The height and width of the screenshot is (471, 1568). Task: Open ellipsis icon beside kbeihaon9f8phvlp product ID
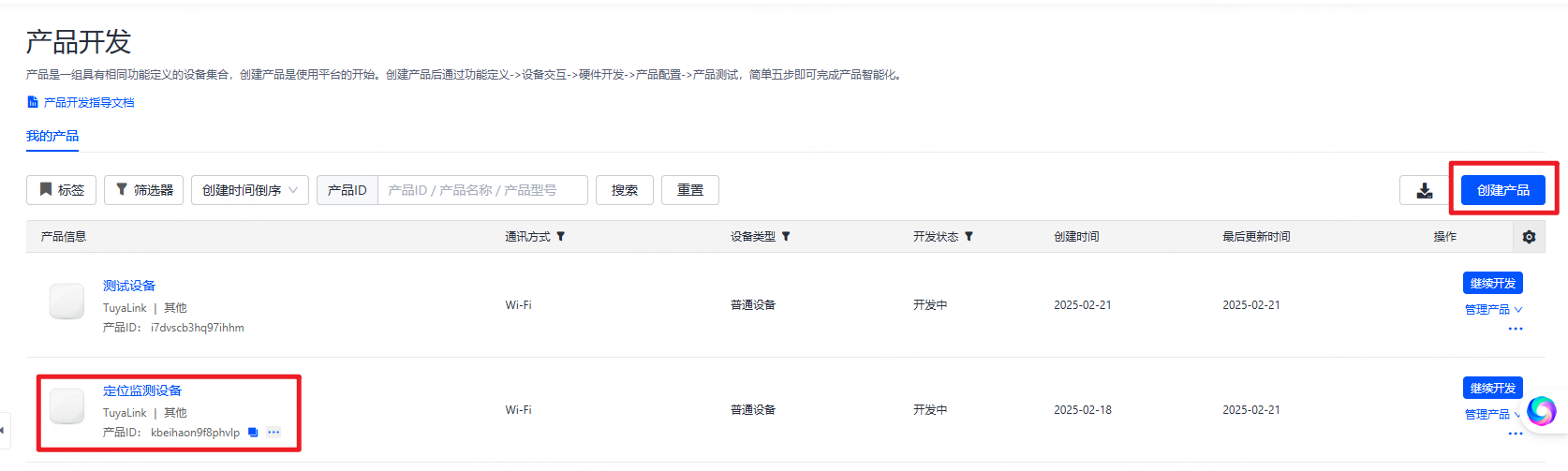point(274,433)
